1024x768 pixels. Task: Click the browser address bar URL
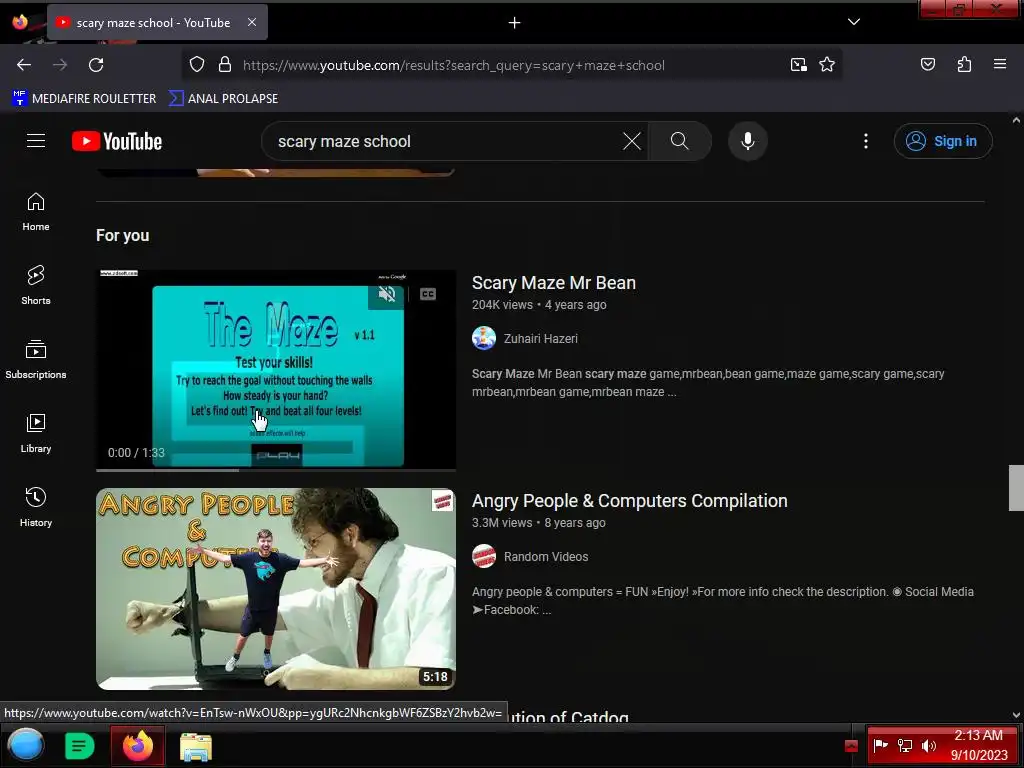click(454, 65)
